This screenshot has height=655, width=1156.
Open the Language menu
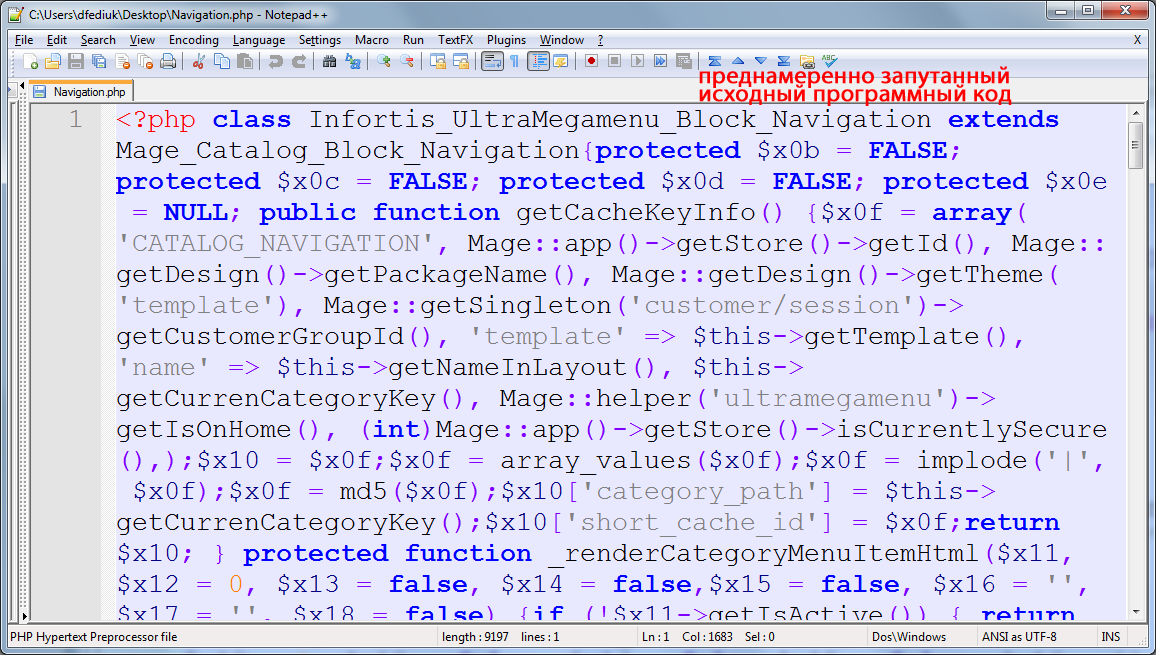click(x=258, y=40)
